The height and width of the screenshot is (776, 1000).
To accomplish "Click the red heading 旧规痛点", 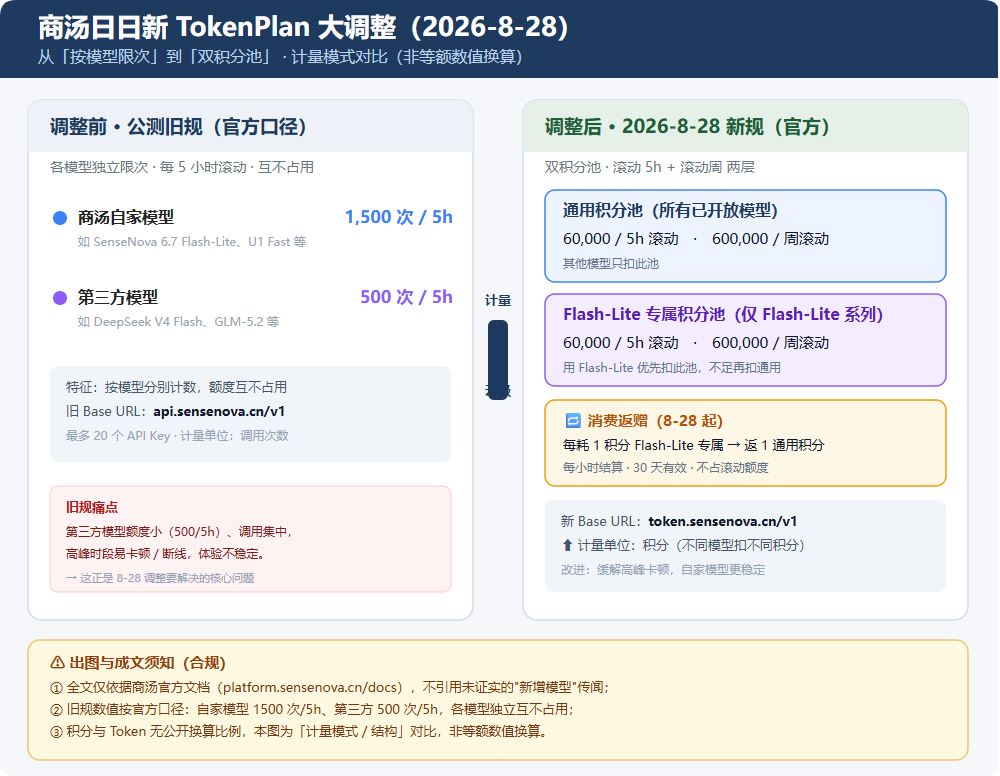I will [x=92, y=508].
